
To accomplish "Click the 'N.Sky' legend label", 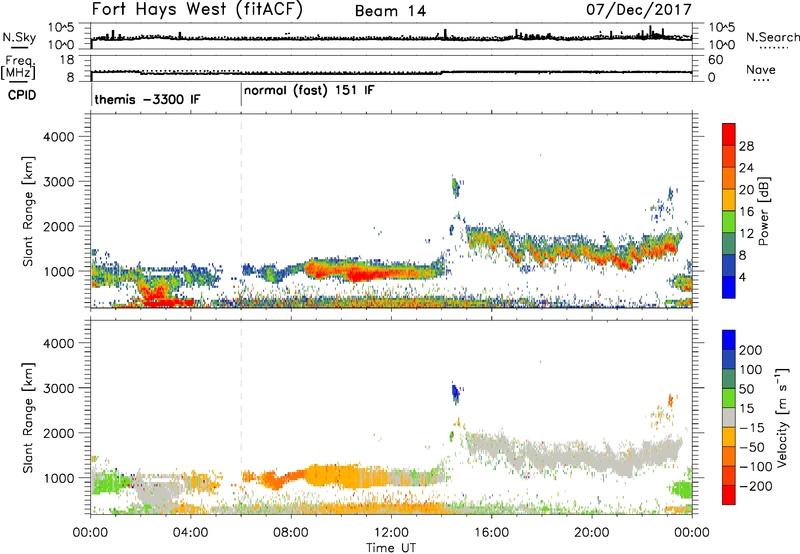I will 19,37.
